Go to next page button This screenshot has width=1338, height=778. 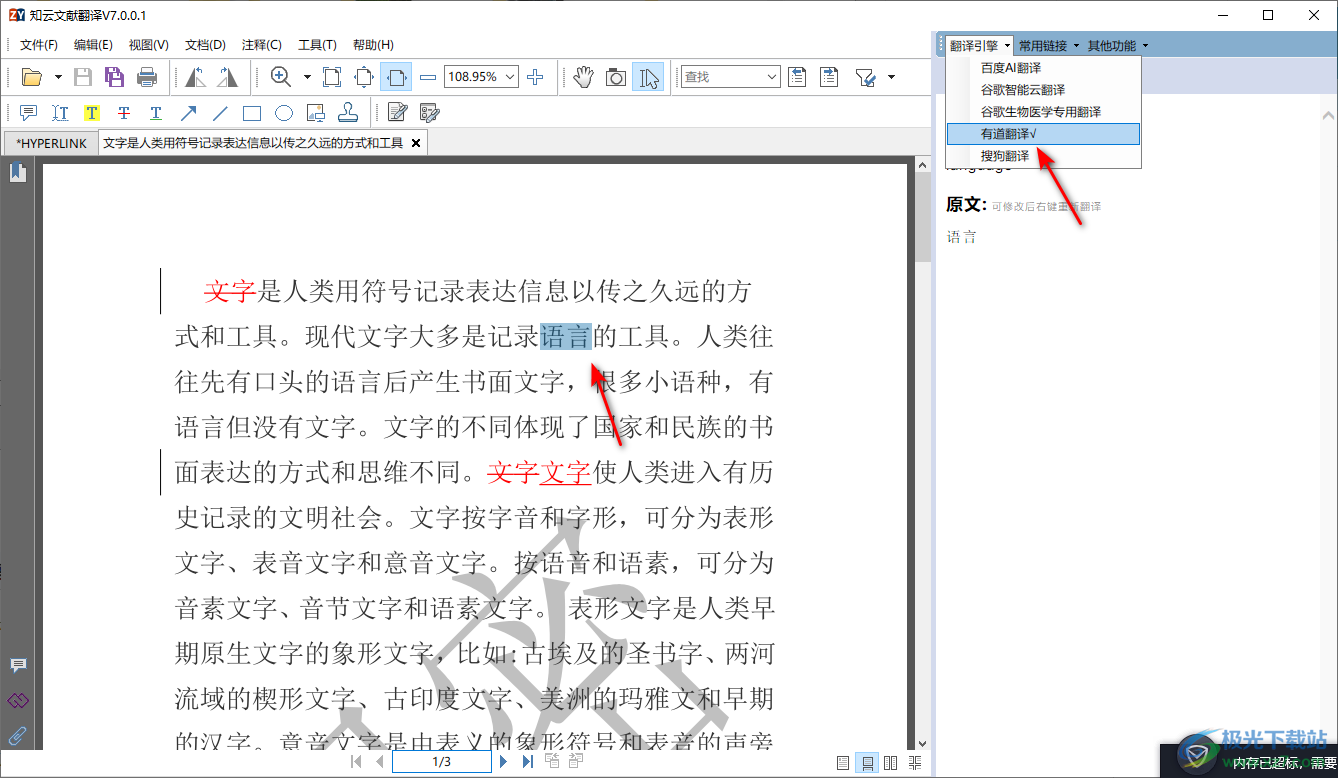[504, 762]
